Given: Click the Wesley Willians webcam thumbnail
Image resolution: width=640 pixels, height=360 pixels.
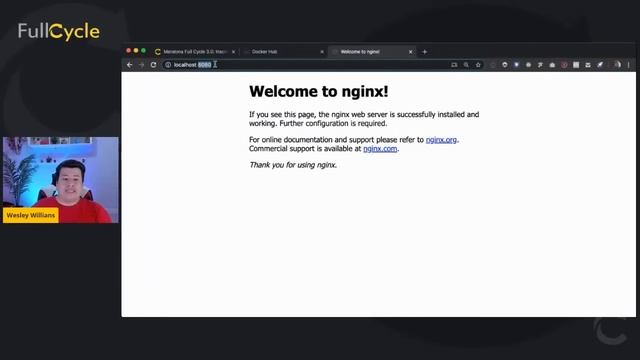Looking at the screenshot, I should pyautogui.click(x=60, y=180).
